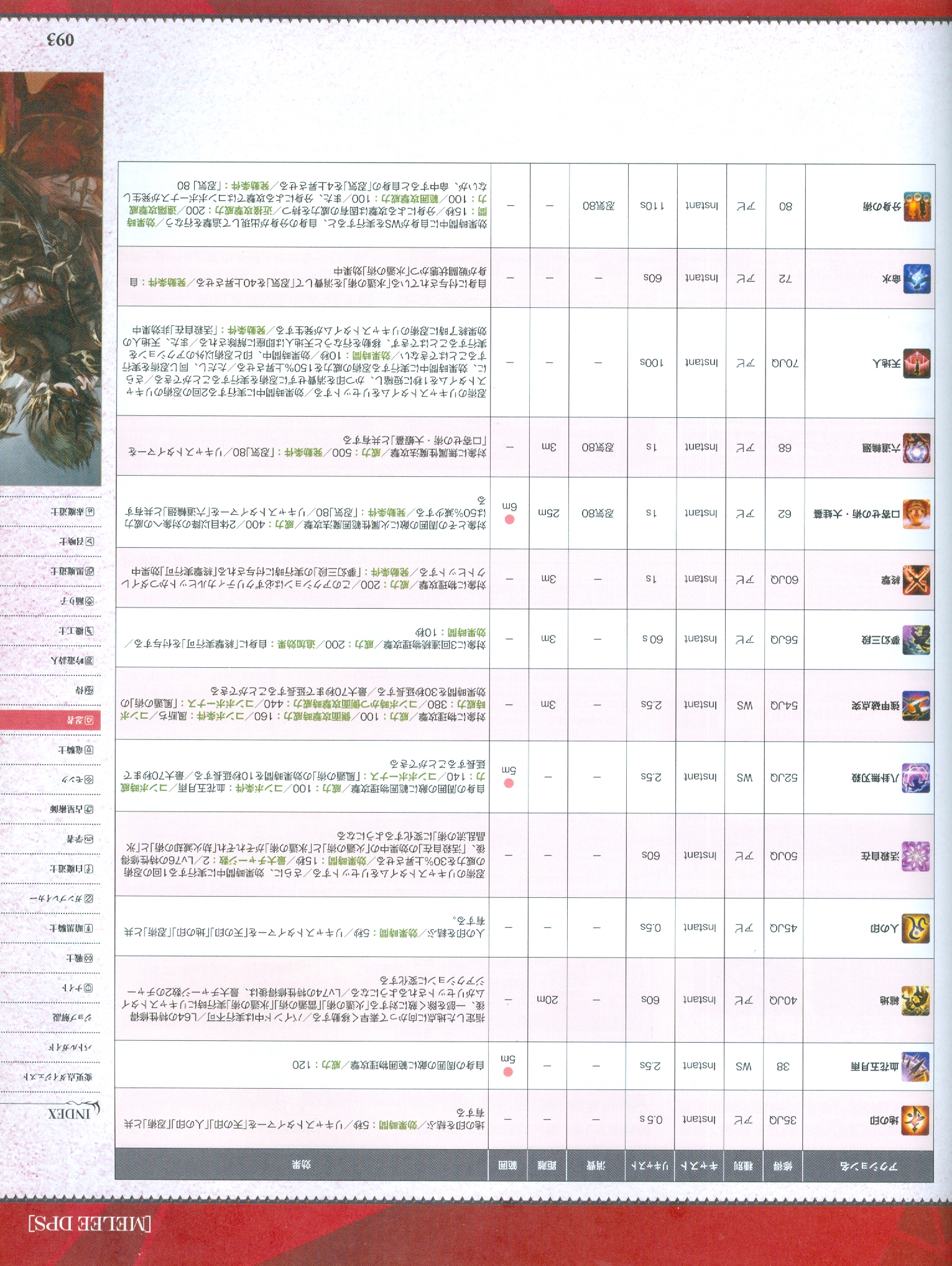
Task: Click the 強甲破点突 action name
Action: pyautogui.click(x=875, y=706)
